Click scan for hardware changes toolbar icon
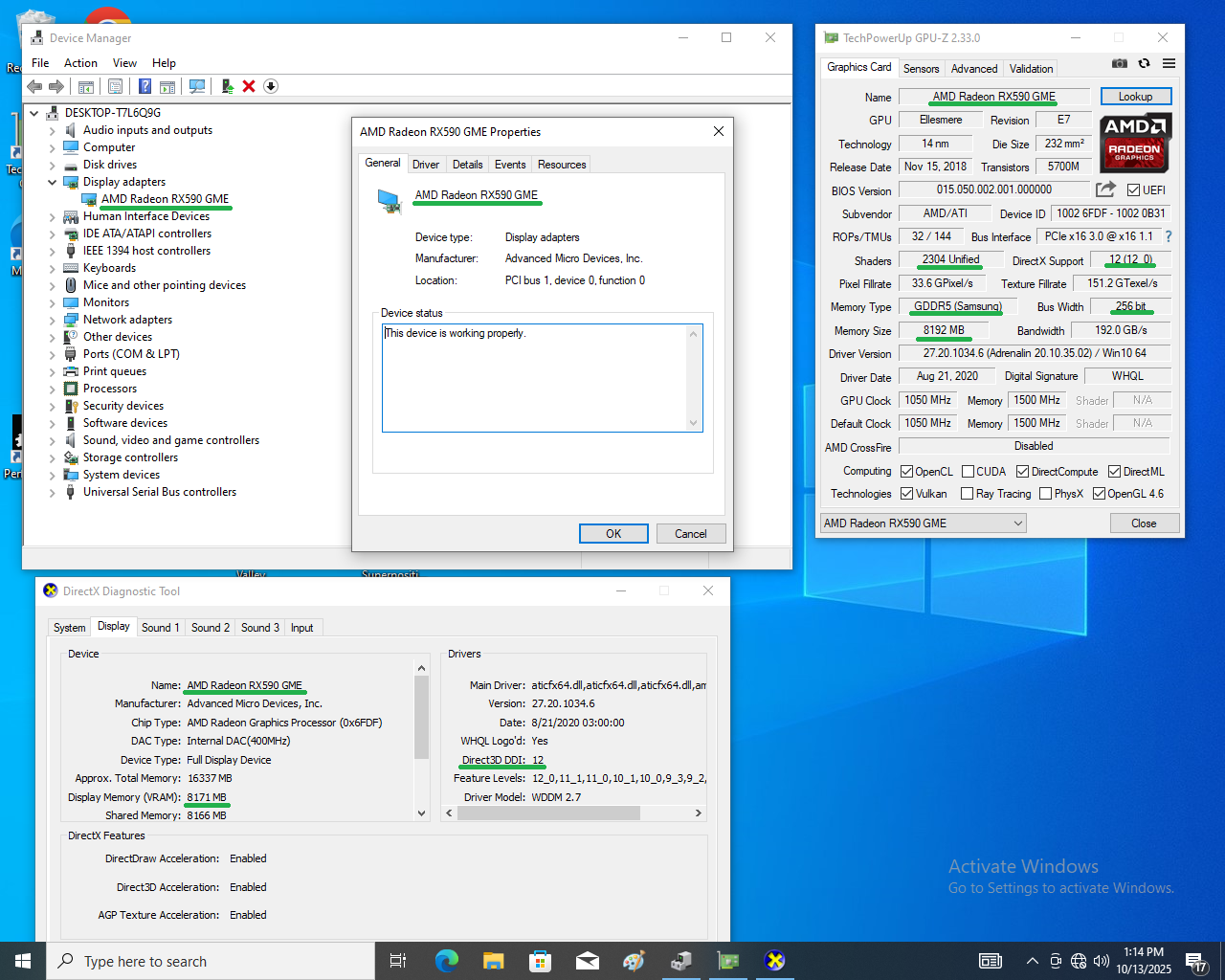 pyautogui.click(x=197, y=86)
